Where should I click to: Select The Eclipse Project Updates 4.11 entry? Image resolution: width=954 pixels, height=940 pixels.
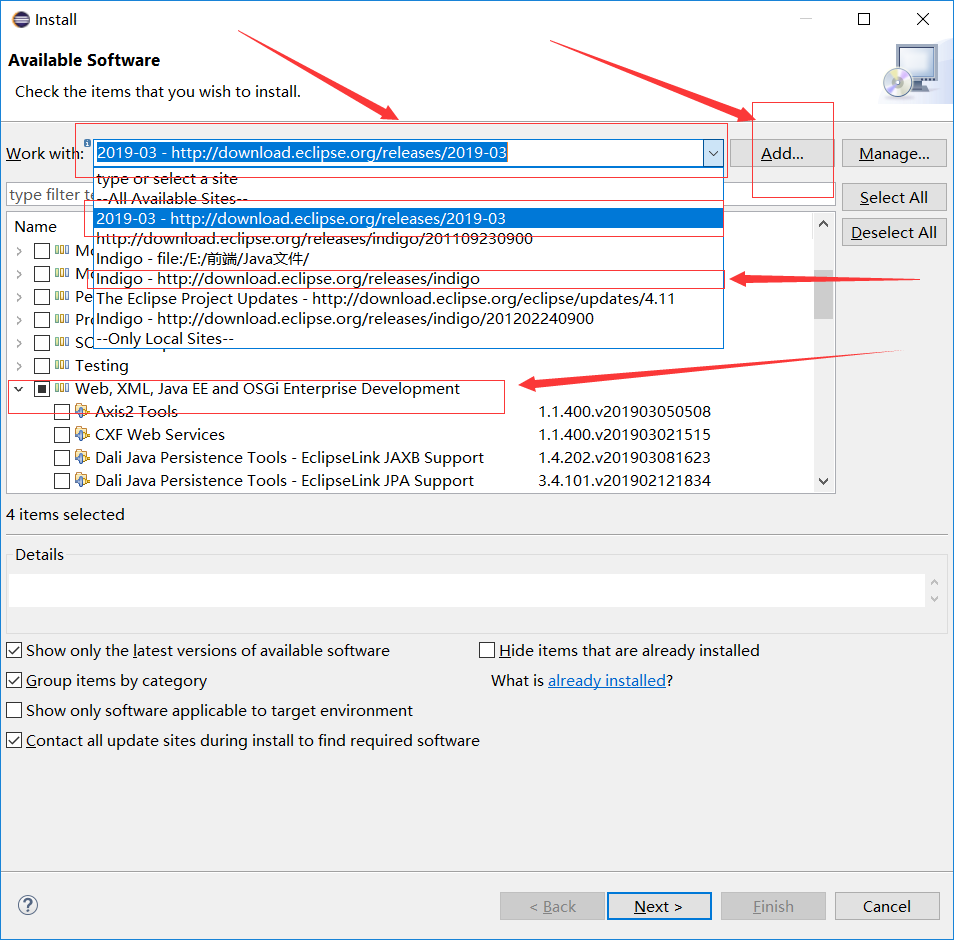click(408, 299)
